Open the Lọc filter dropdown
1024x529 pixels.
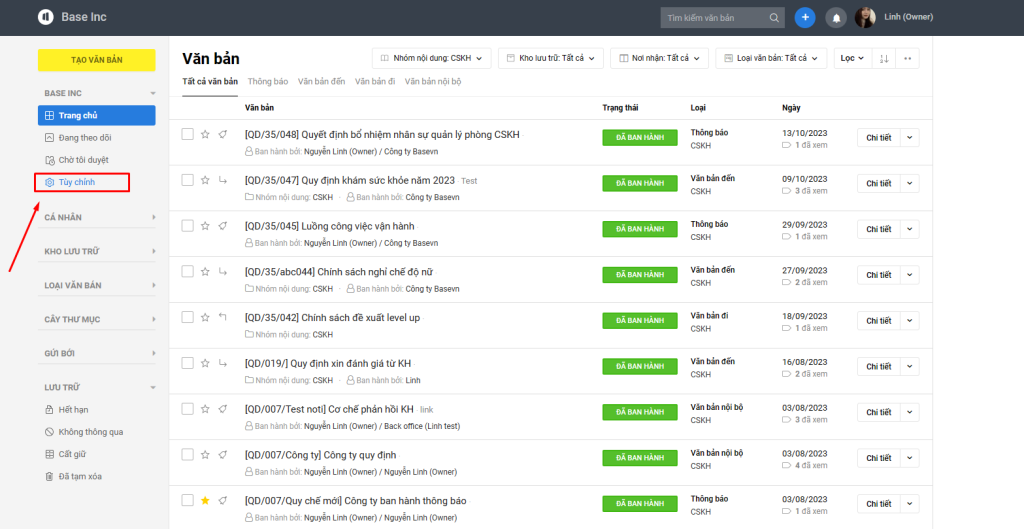(x=852, y=58)
